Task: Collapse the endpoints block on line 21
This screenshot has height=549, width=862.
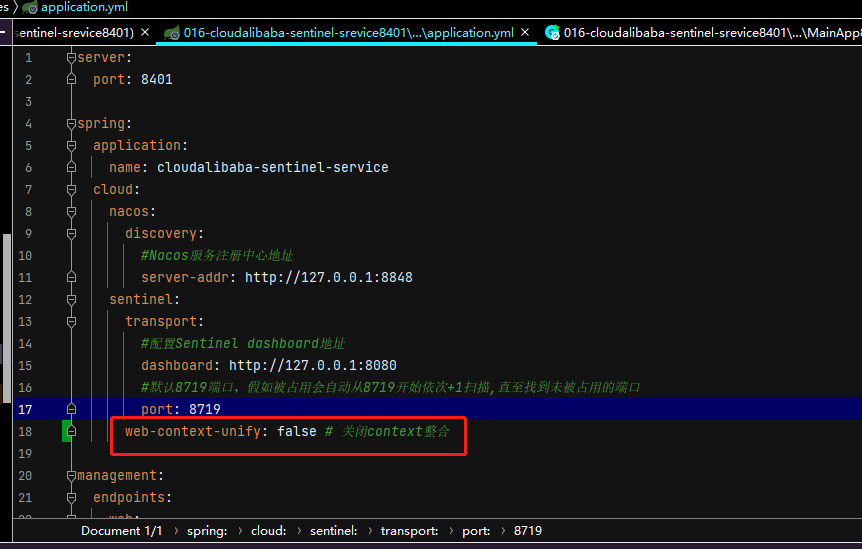Action: coord(71,497)
